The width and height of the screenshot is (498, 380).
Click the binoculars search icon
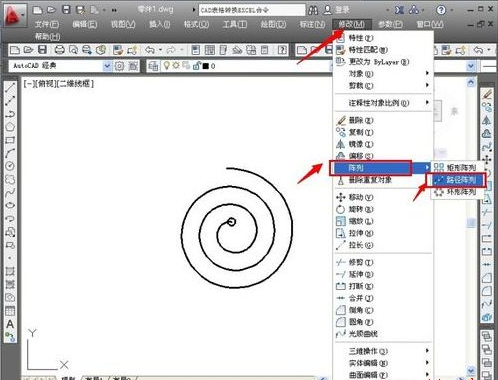click(313, 10)
